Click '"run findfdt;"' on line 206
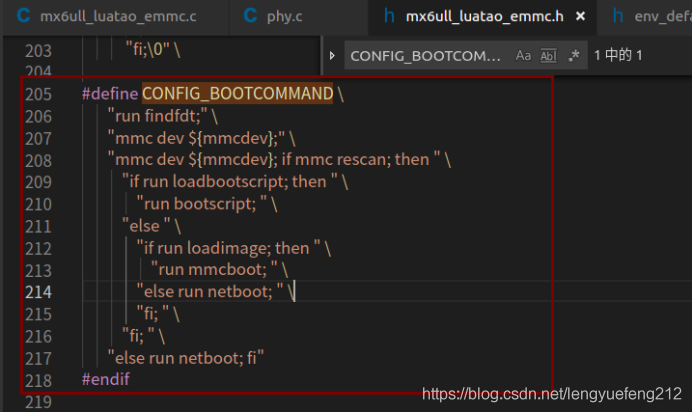Viewport: 692px width, 413px height. (158, 116)
